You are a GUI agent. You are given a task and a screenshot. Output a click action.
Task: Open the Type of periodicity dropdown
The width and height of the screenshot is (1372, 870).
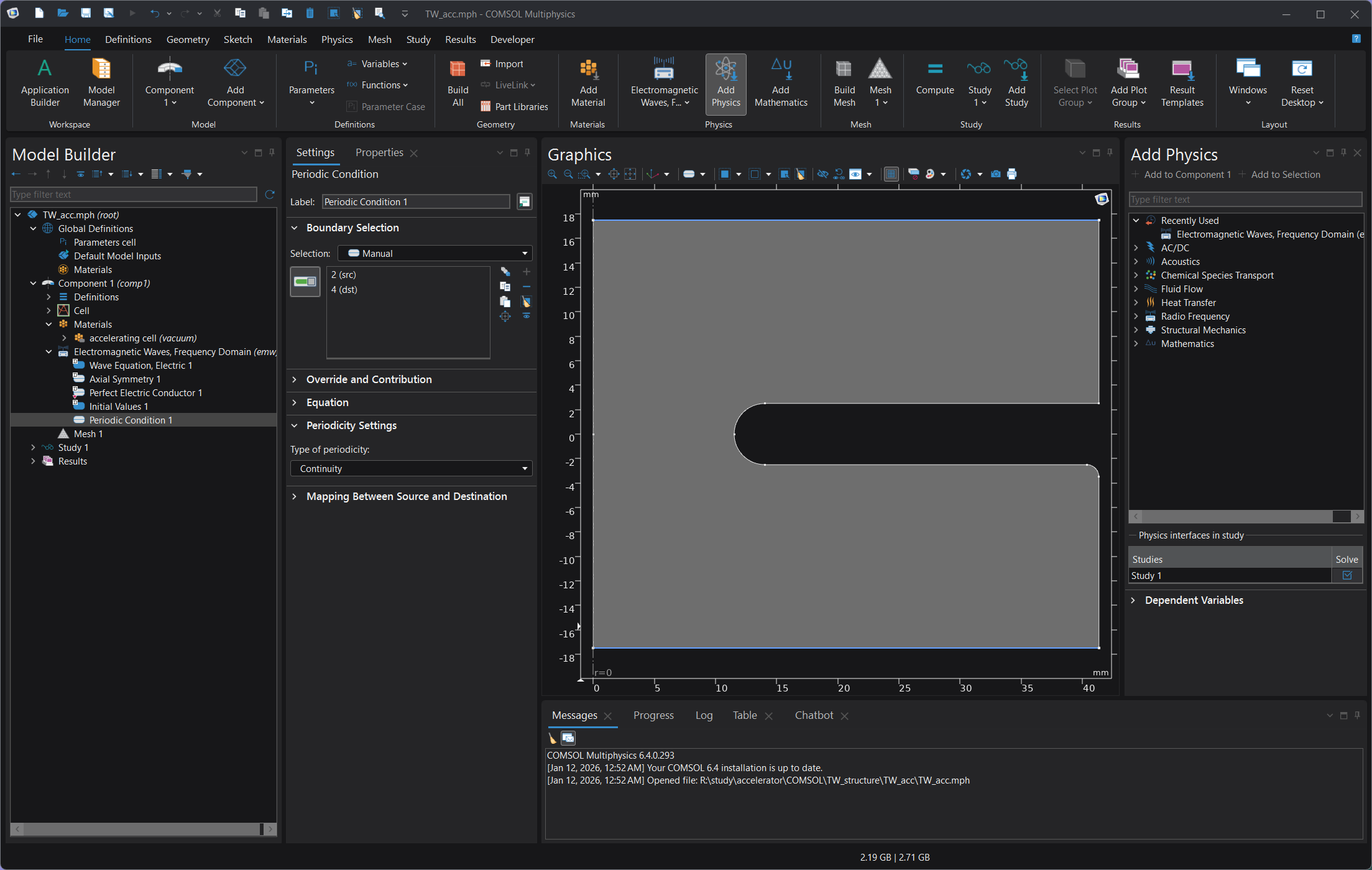click(411, 468)
